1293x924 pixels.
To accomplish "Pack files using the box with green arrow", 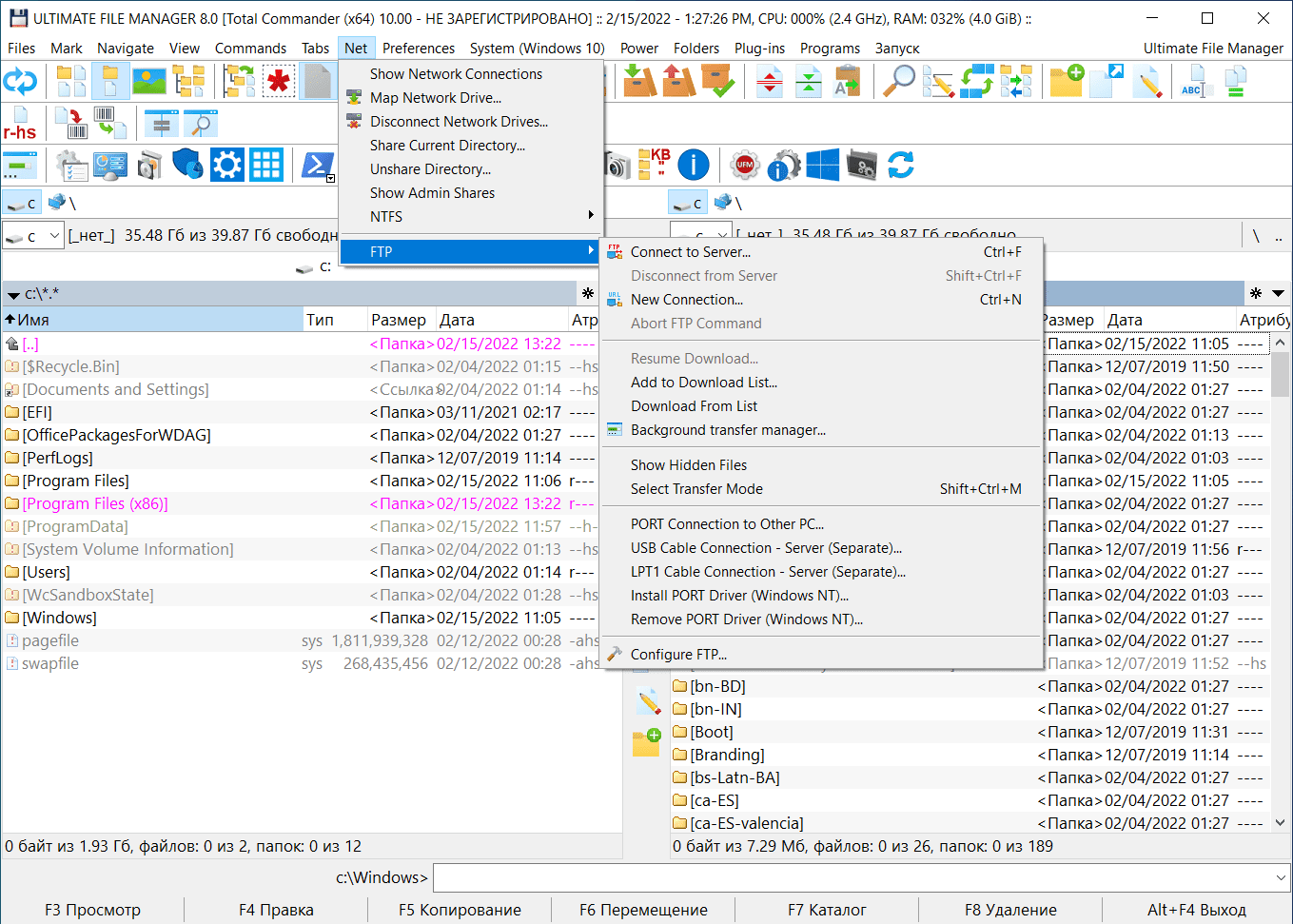I will [x=639, y=82].
